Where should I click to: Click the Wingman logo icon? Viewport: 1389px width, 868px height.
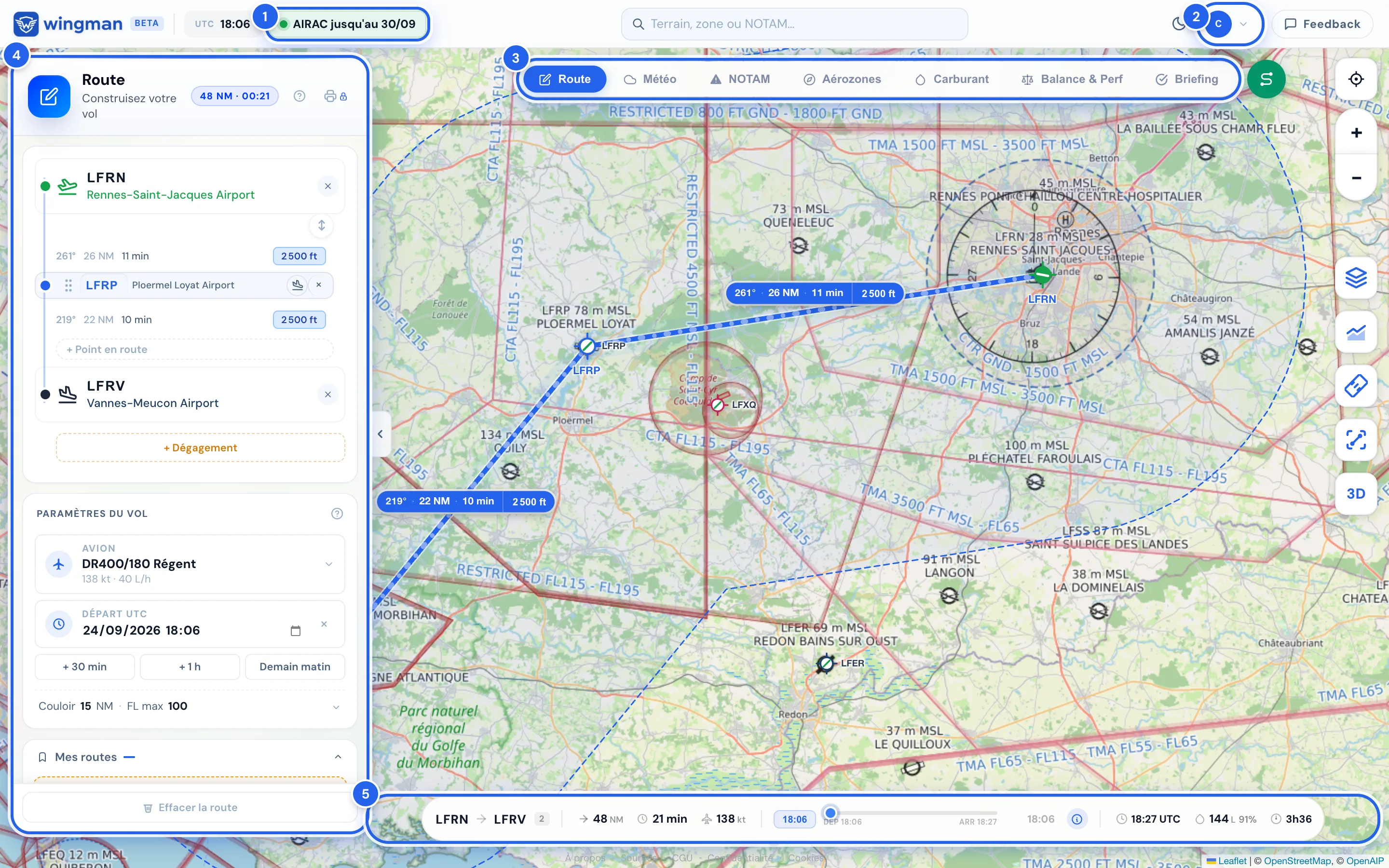[x=26, y=24]
